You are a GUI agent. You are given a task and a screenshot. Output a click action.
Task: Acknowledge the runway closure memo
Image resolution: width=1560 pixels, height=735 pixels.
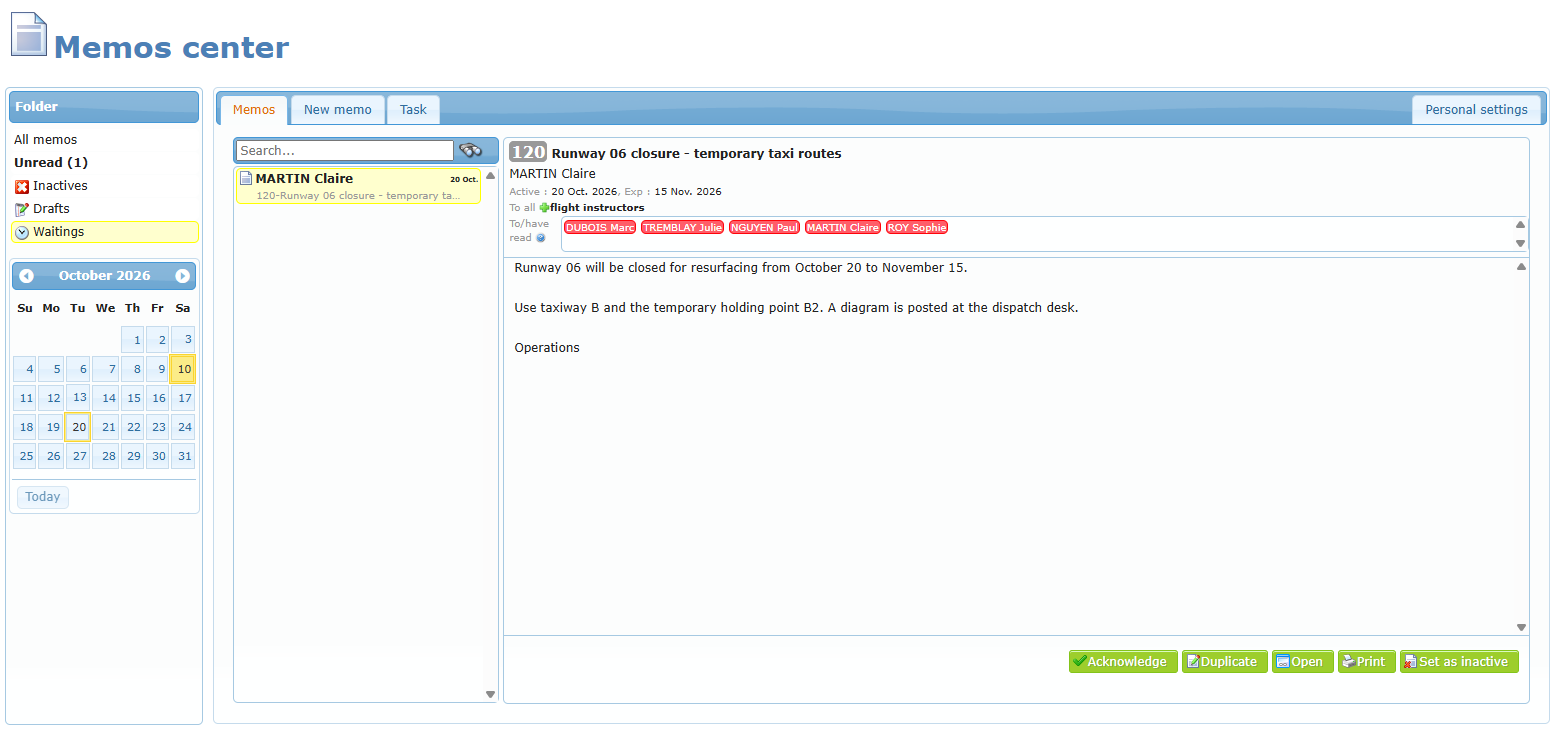click(1123, 662)
